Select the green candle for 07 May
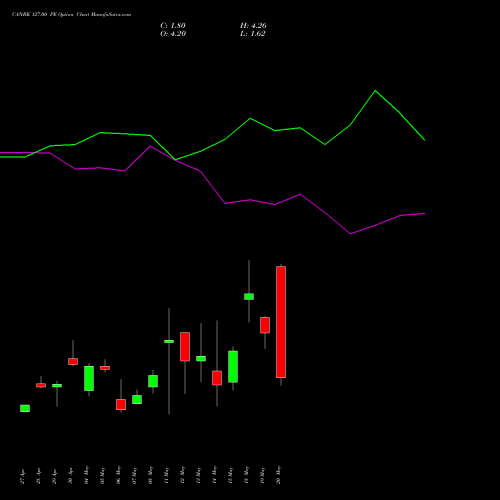 tap(137, 399)
